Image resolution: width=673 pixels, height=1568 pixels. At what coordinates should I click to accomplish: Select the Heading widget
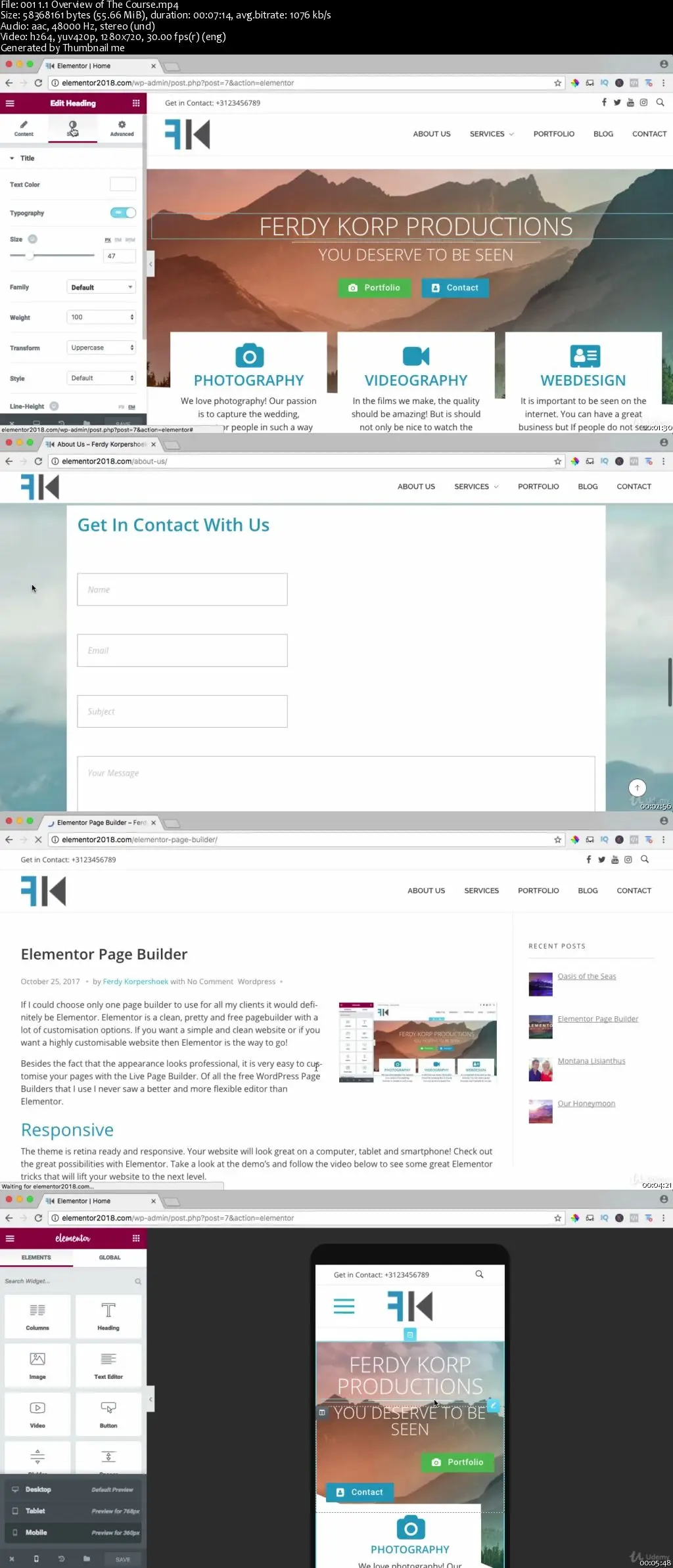click(x=108, y=1316)
